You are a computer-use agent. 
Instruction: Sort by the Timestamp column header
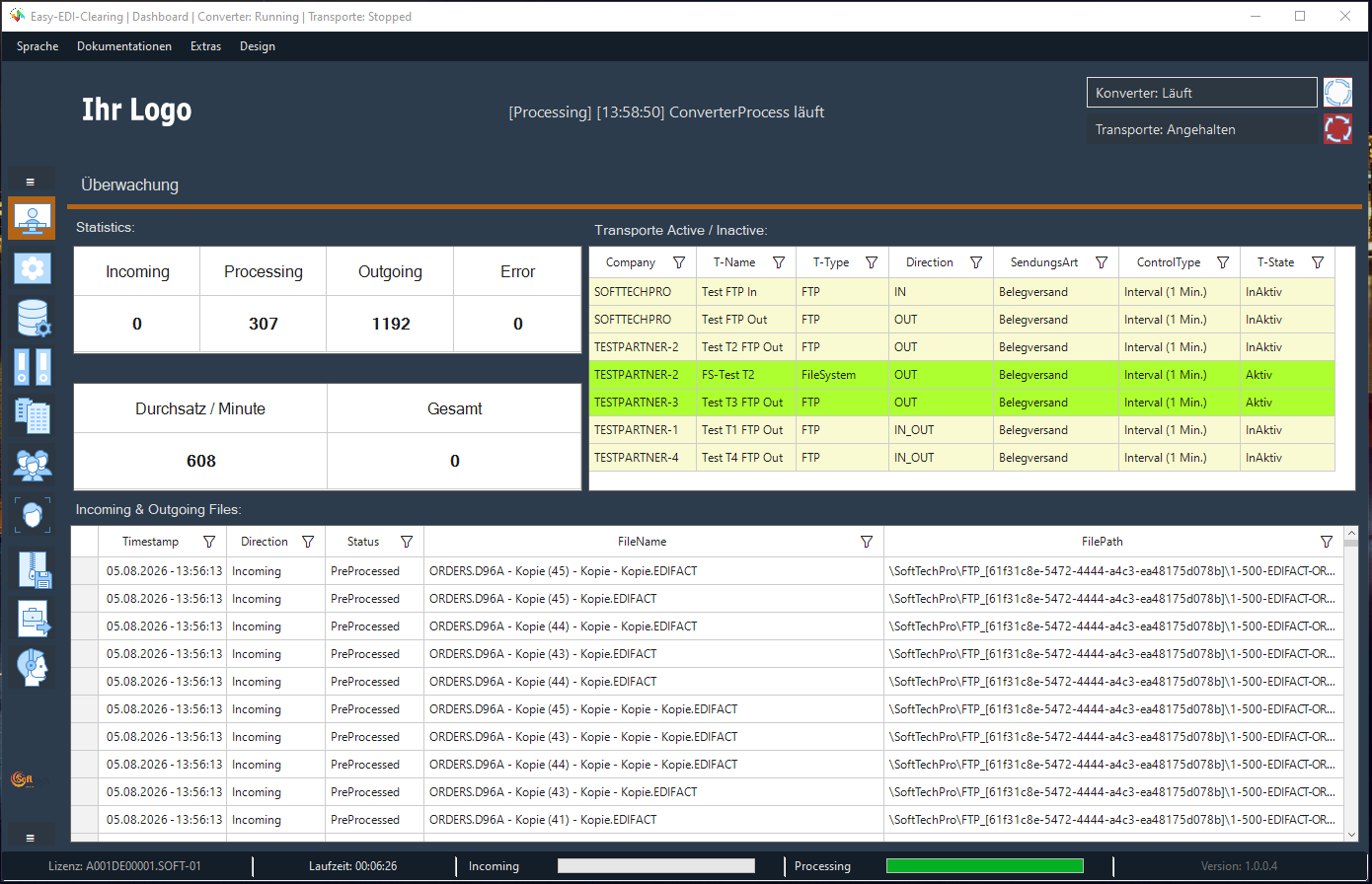tap(151, 542)
